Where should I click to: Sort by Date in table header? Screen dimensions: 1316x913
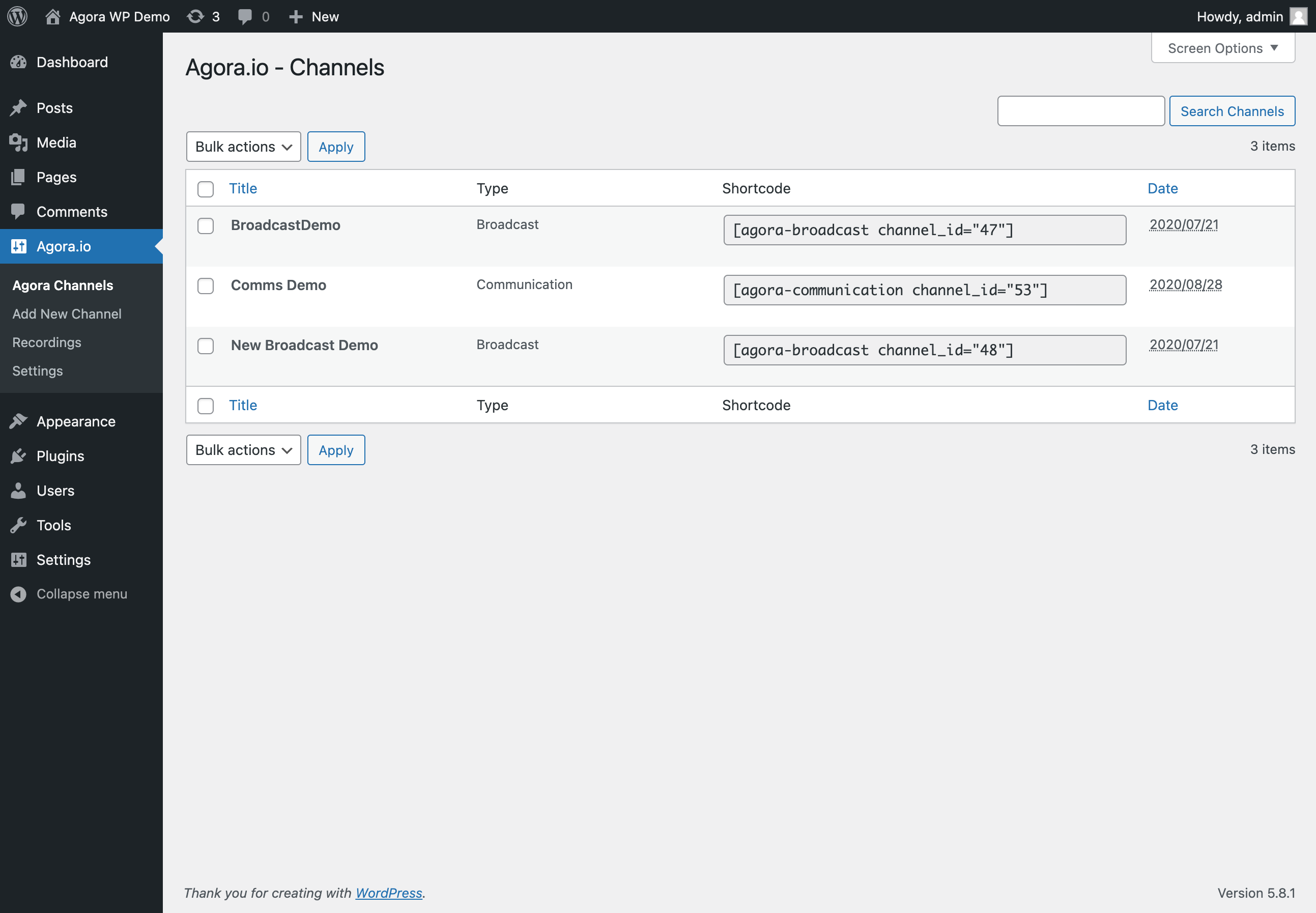coord(1163,188)
